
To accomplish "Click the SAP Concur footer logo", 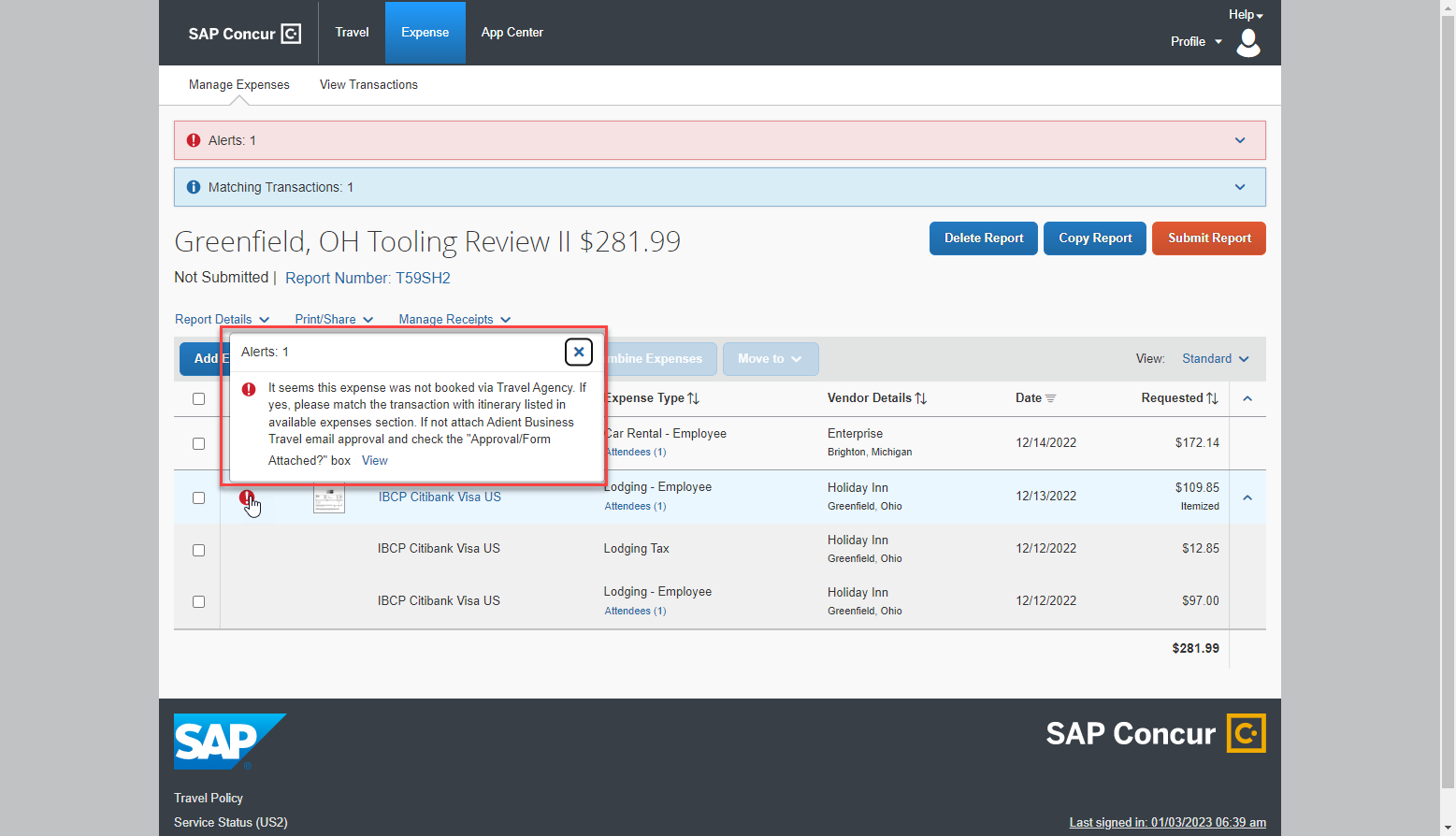I will point(1156,733).
